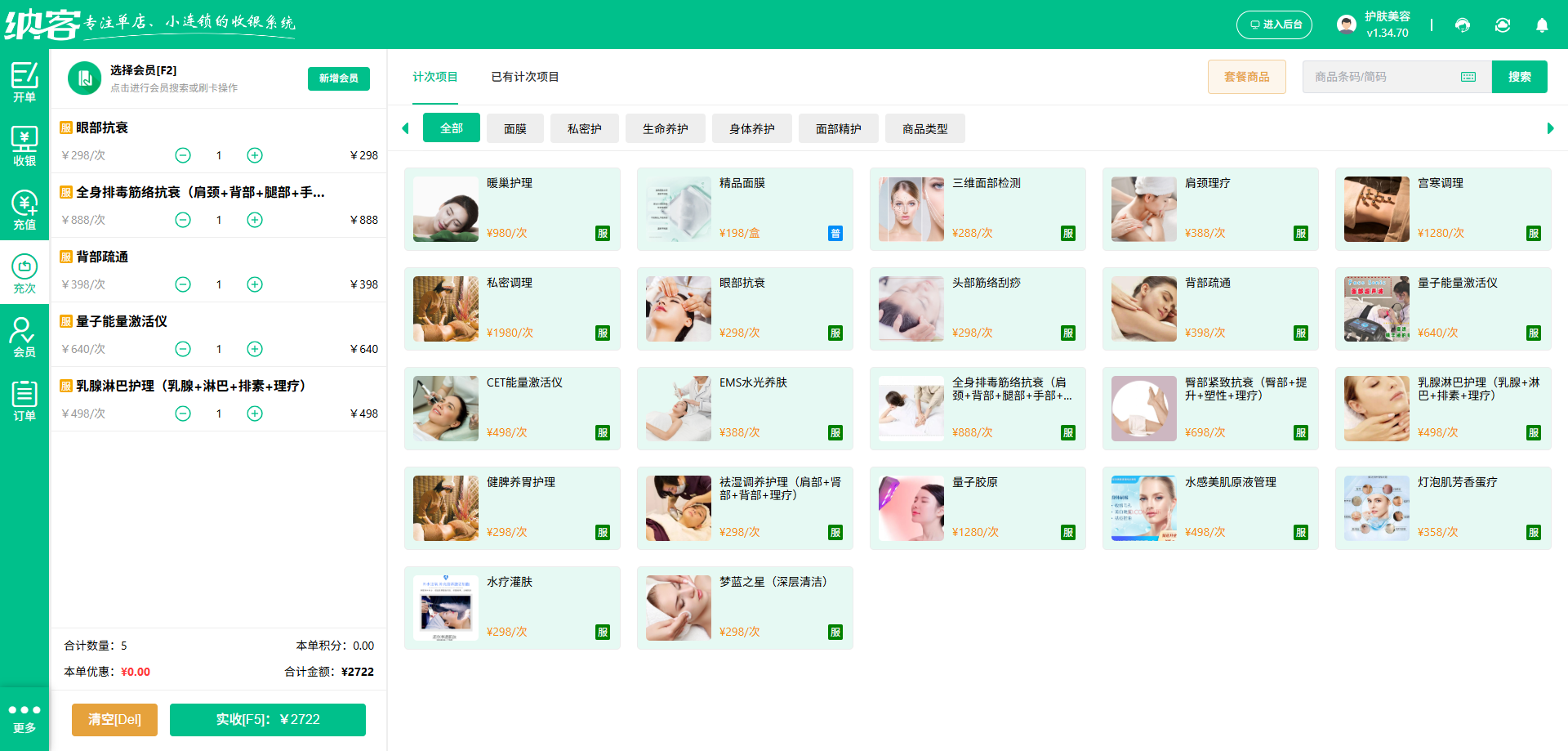Add 宫寒调理 product card

pyautogui.click(x=1443, y=209)
